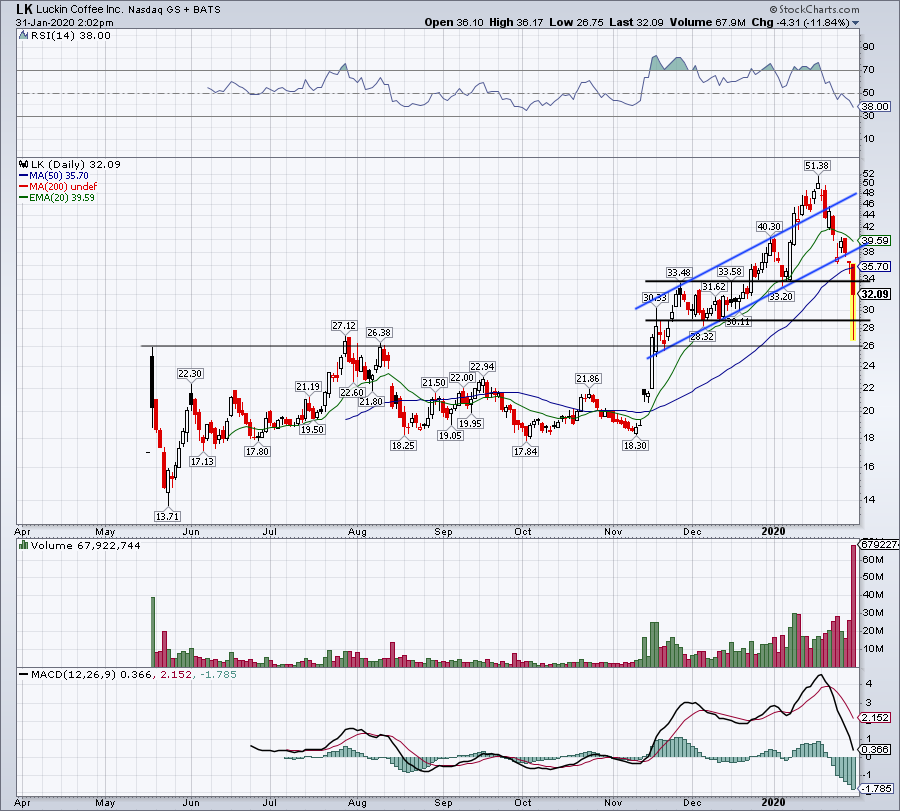This screenshot has height=811, width=900.
Task: Click the RSI(14) 38.00 panel label
Action: 71,36
